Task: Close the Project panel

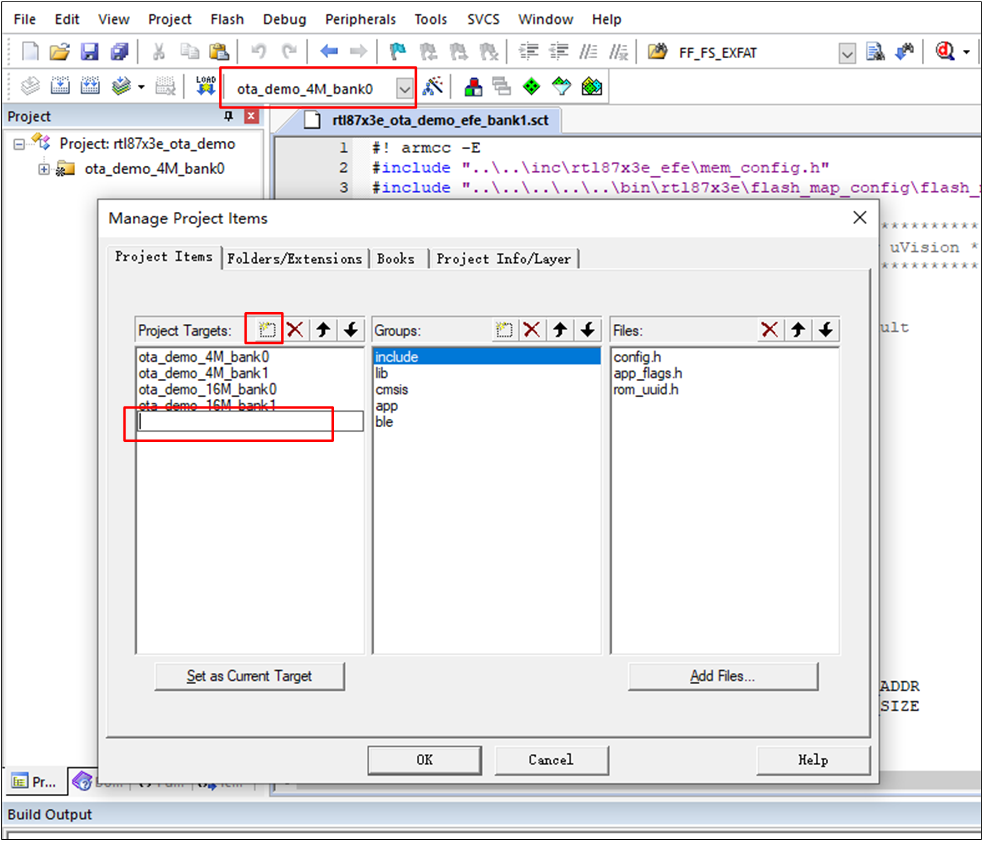Action: click(251, 116)
